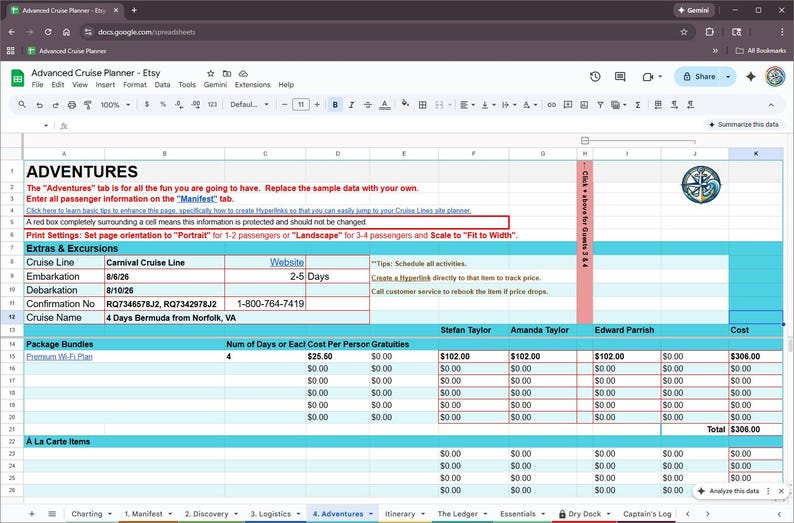The height and width of the screenshot is (523, 794).
Task: Format selected cells as percent
Action: point(163,104)
